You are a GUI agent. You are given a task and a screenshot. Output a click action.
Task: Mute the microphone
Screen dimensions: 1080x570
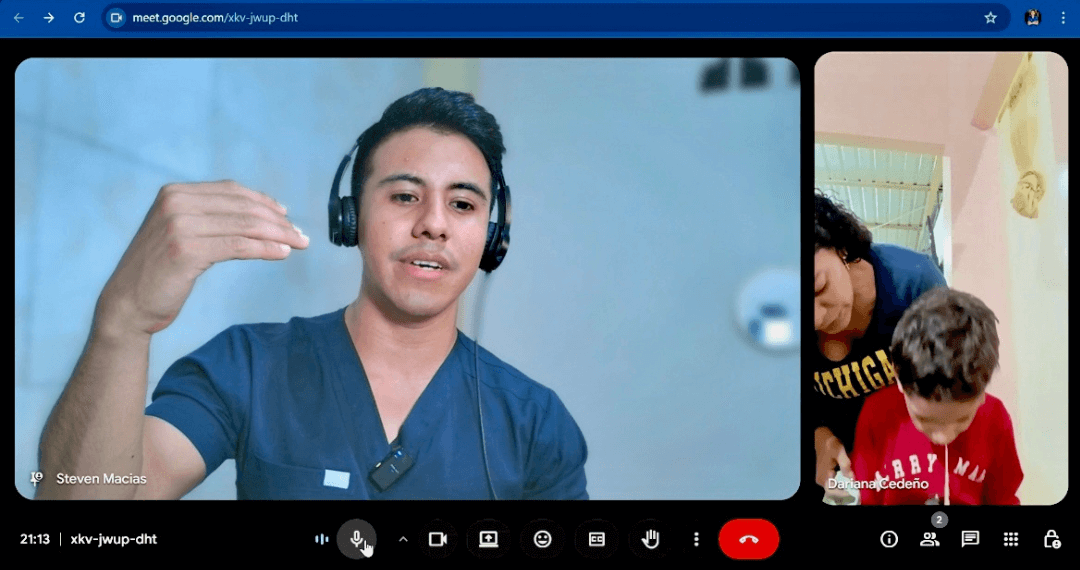(x=356, y=539)
